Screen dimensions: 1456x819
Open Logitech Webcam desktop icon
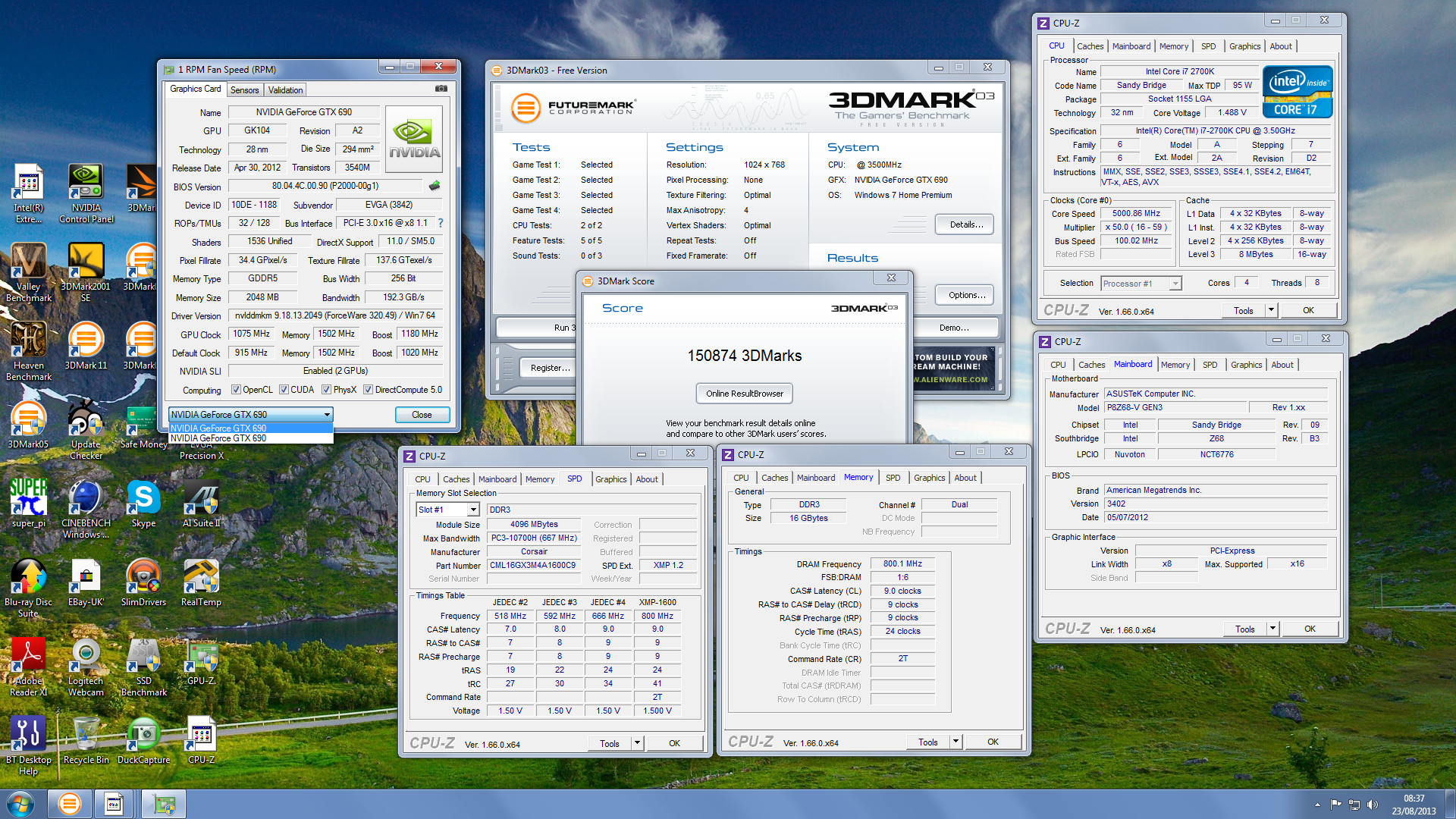coord(86,667)
